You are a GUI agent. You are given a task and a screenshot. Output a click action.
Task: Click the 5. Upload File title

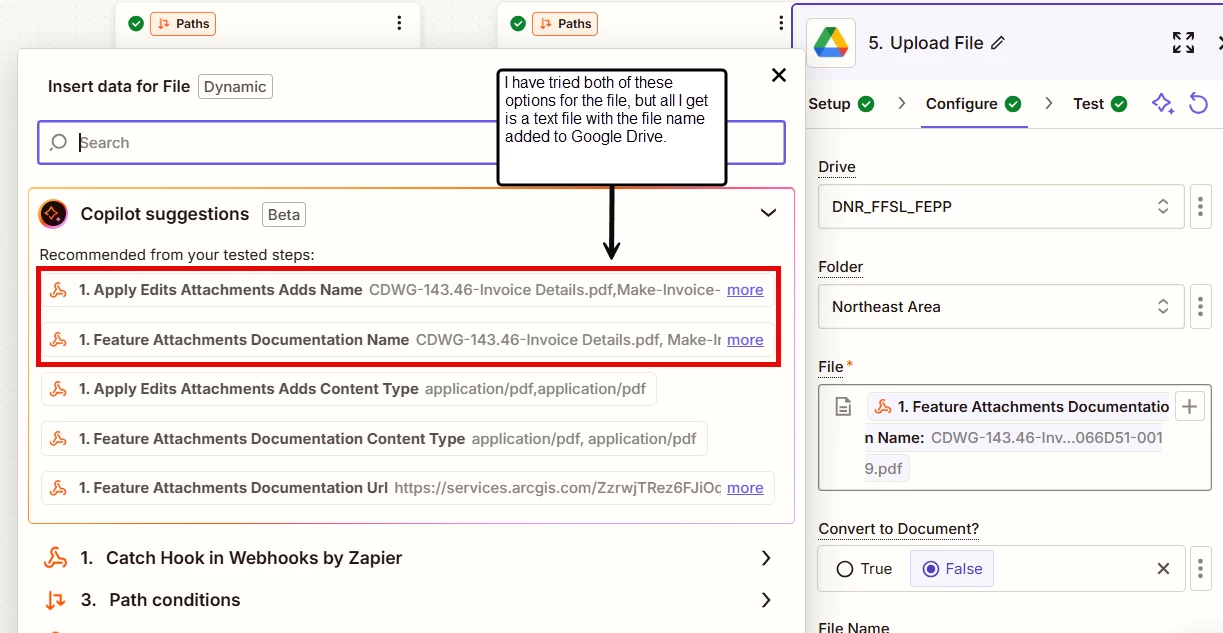(x=926, y=43)
